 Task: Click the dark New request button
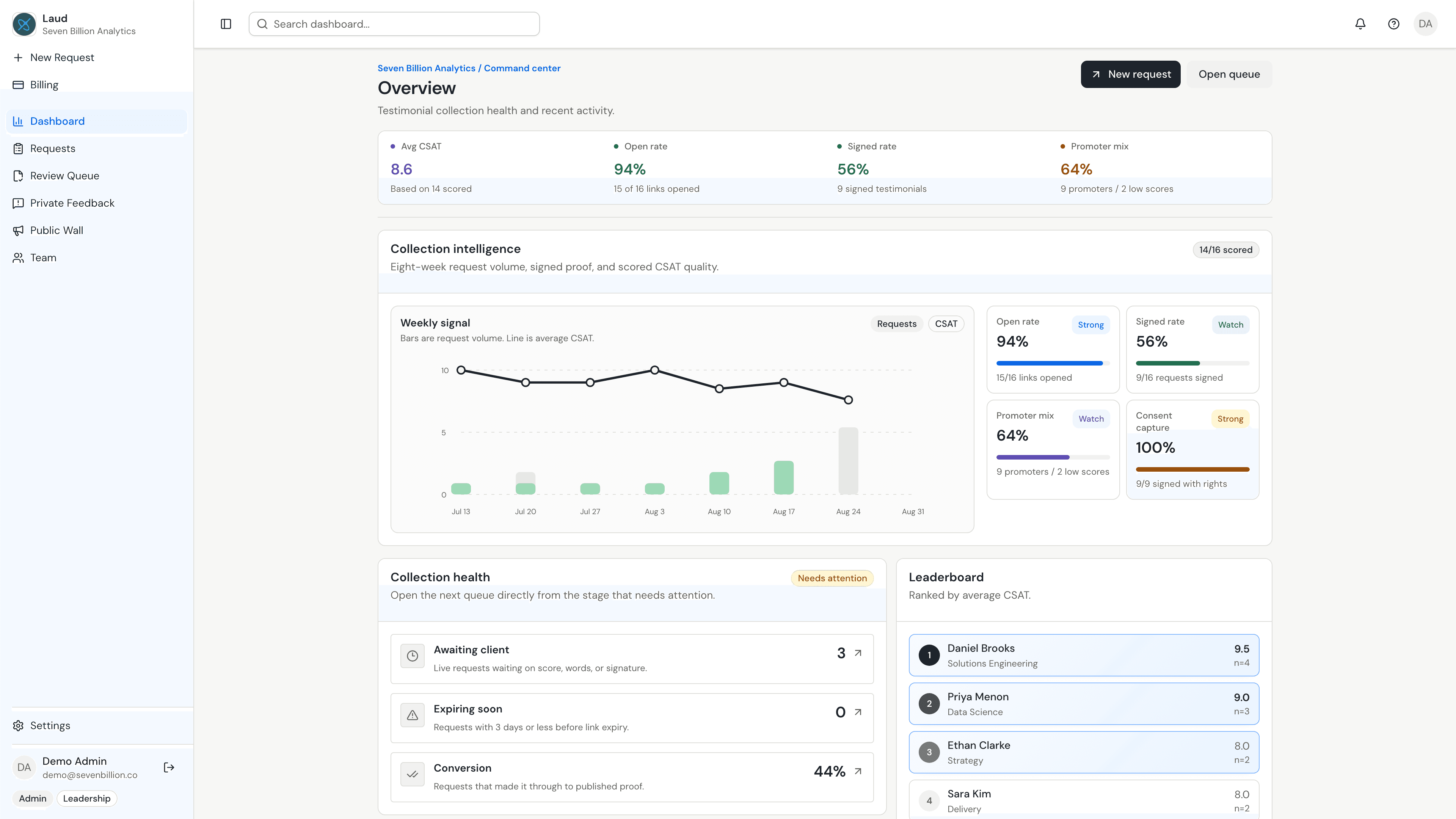click(x=1130, y=74)
